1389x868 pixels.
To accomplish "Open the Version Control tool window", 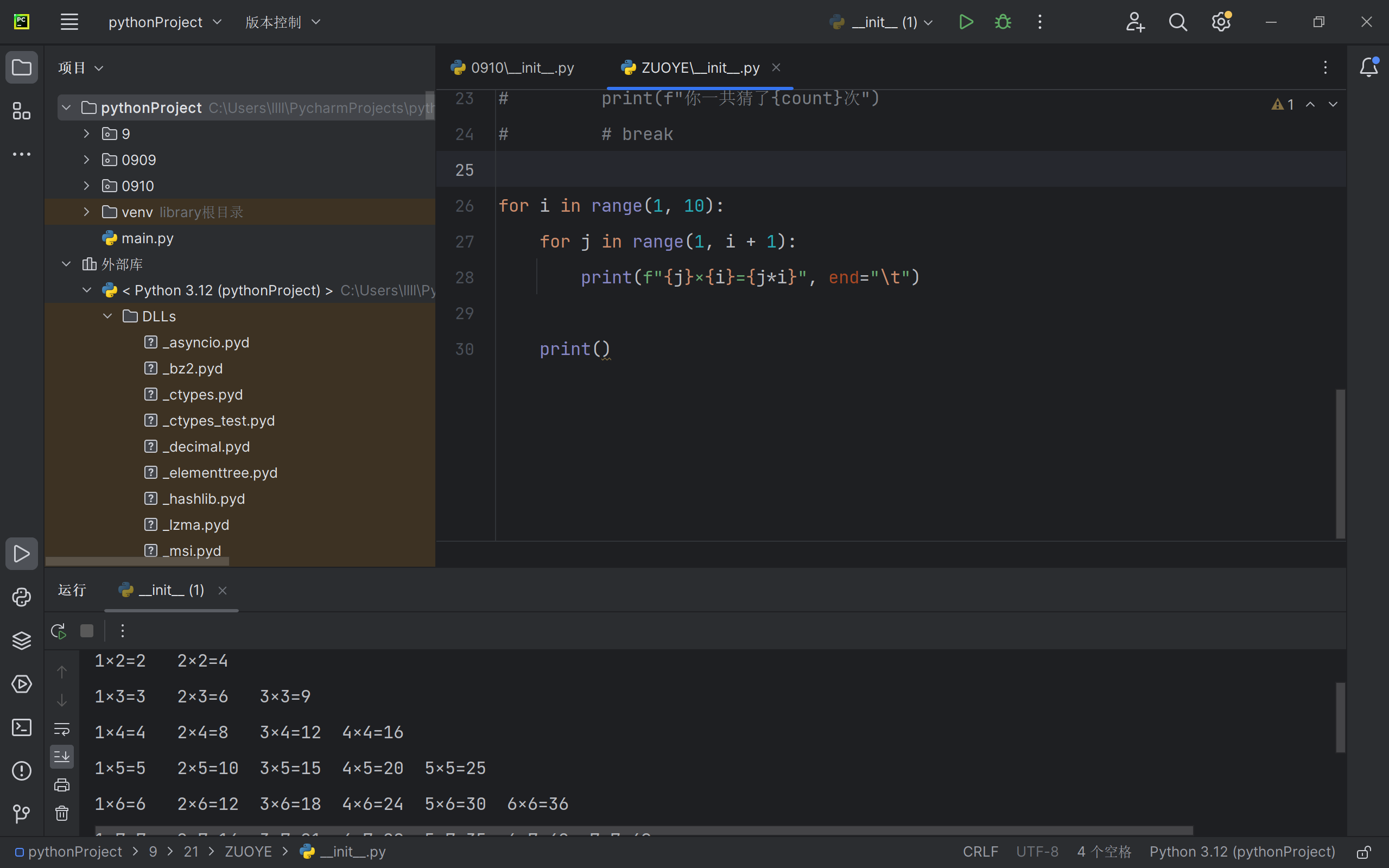I will pos(21,814).
